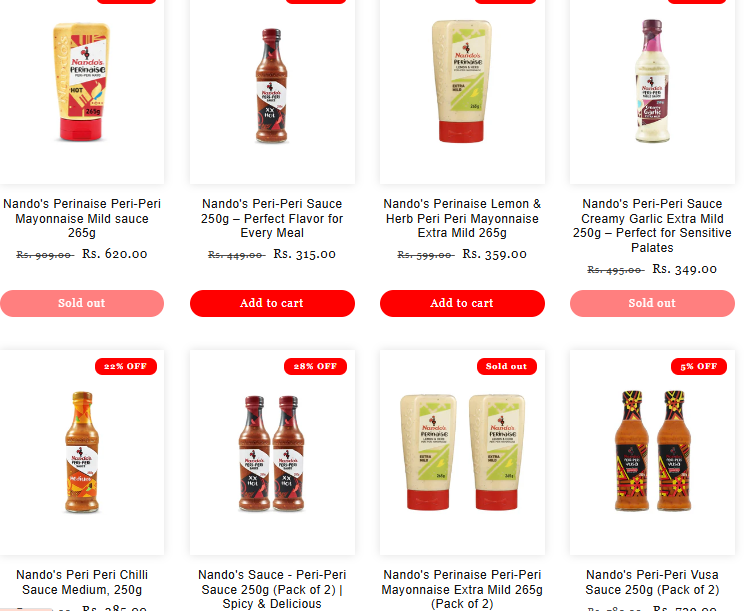The image size is (751, 611).
Task: Click the 5% OFF badge on Vusa Sauce
Action: click(x=699, y=366)
